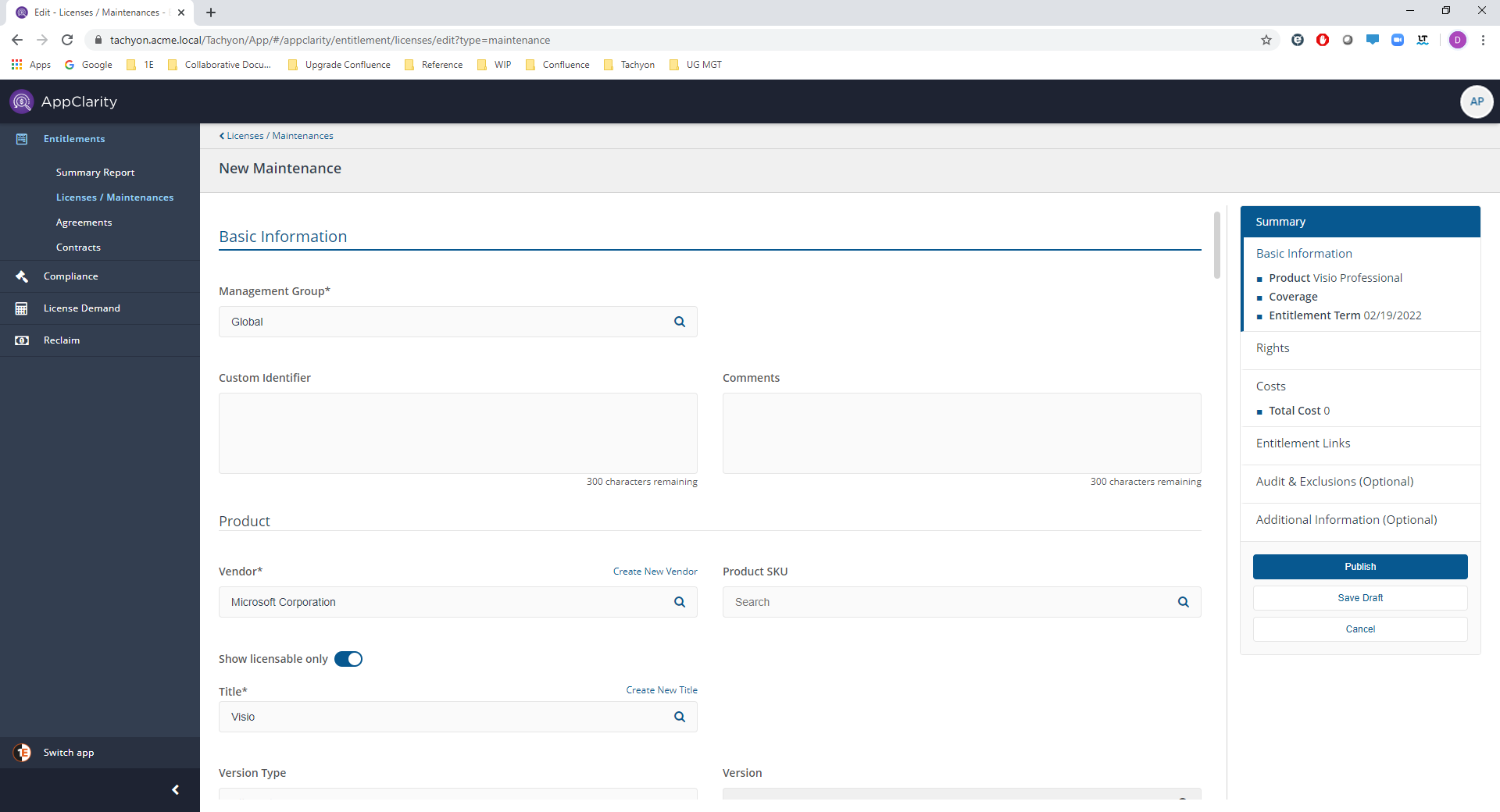
Task: Search Management Group with magnifier icon
Action: [680, 322]
